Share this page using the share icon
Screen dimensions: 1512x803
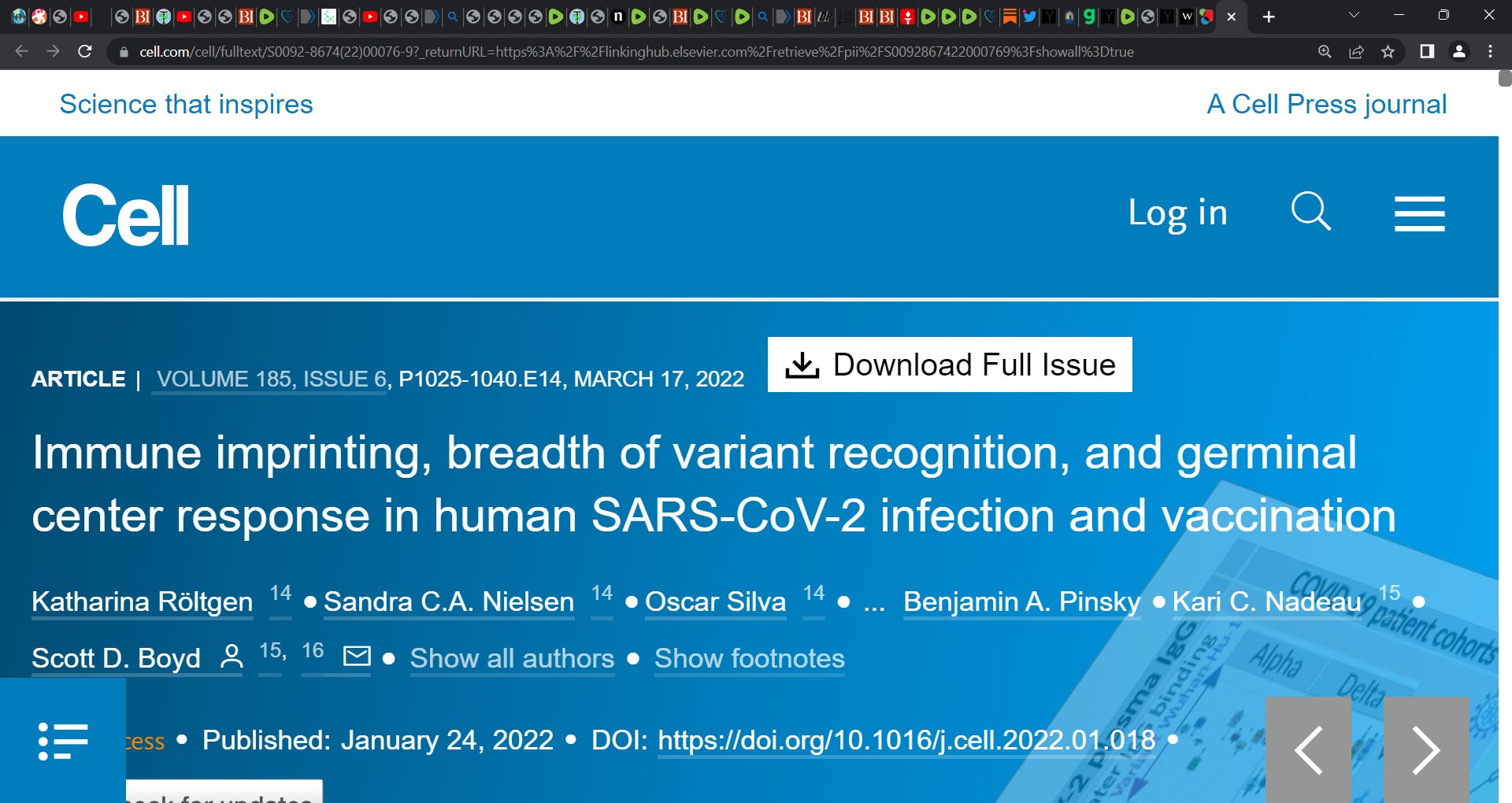click(1356, 51)
